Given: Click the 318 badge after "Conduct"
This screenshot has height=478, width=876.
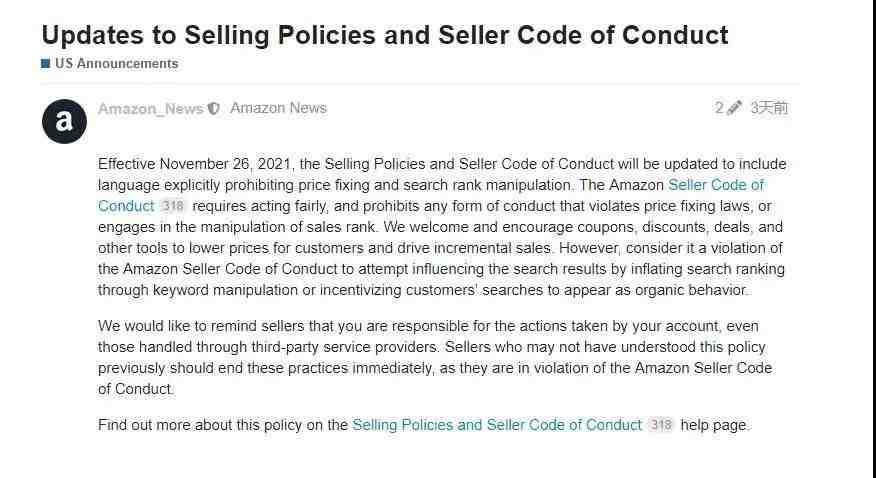Looking at the screenshot, I should [172, 206].
